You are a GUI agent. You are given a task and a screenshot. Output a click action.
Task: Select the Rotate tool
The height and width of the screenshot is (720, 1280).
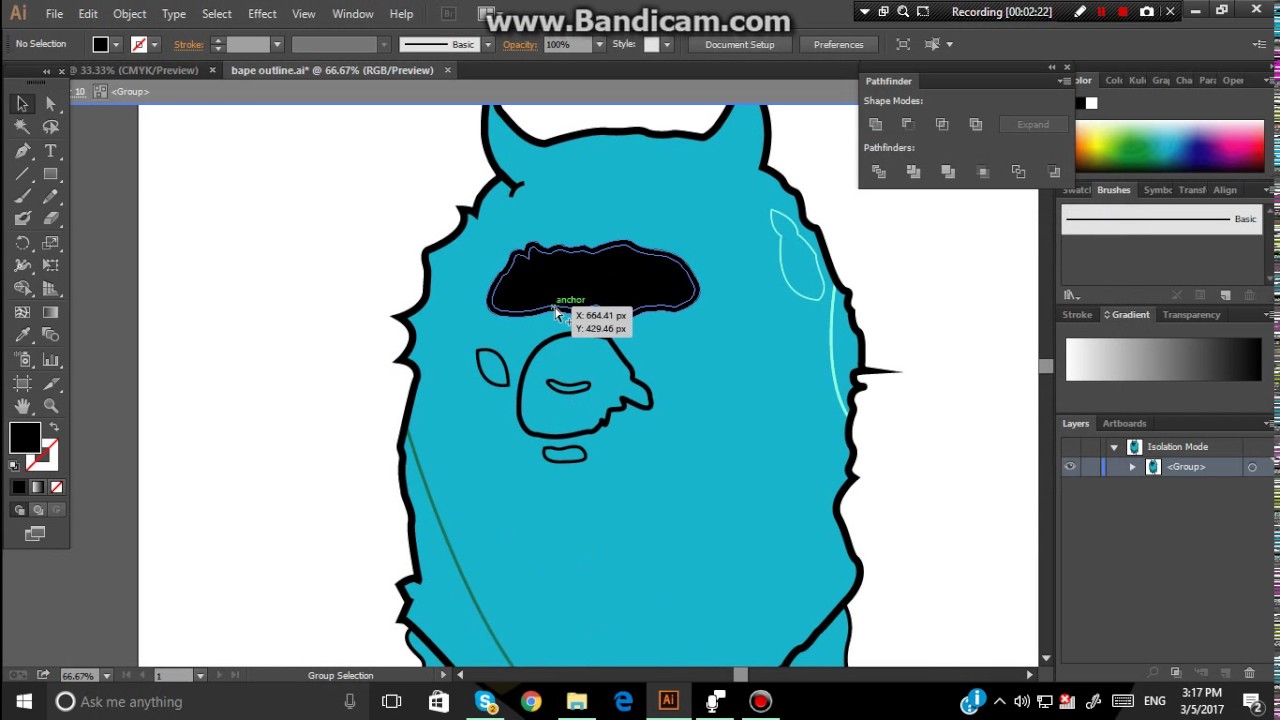coord(22,243)
